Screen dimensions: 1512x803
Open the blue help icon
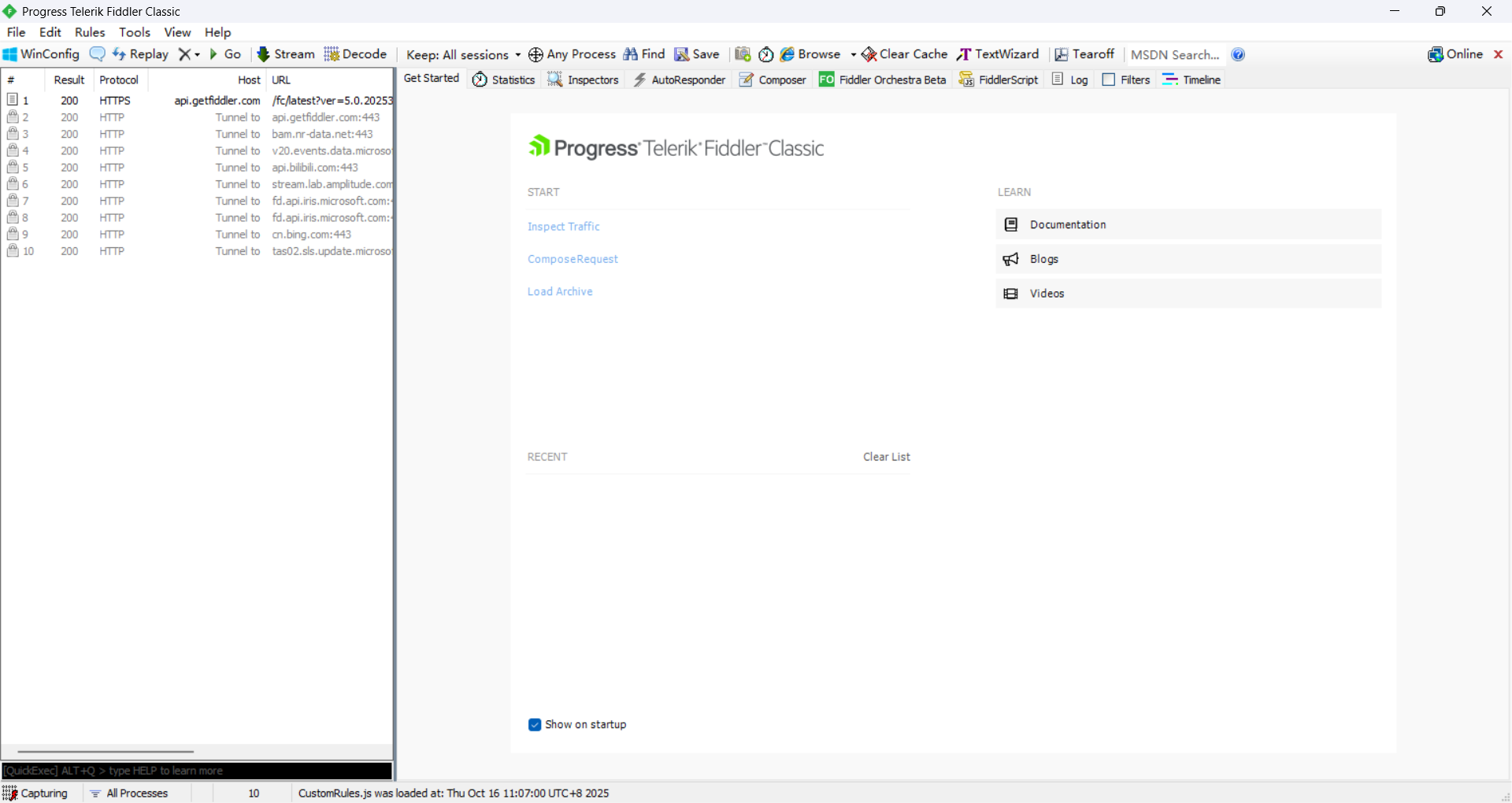pyautogui.click(x=1238, y=54)
